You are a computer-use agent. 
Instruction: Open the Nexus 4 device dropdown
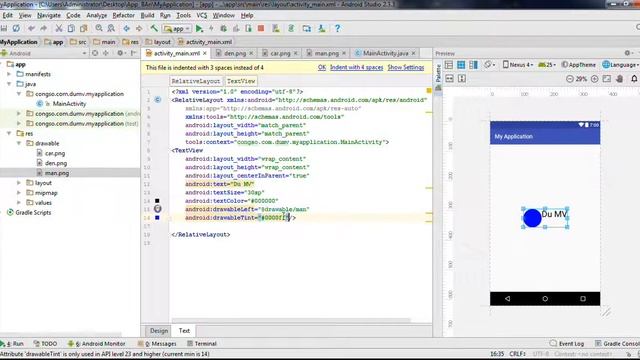click(518, 64)
